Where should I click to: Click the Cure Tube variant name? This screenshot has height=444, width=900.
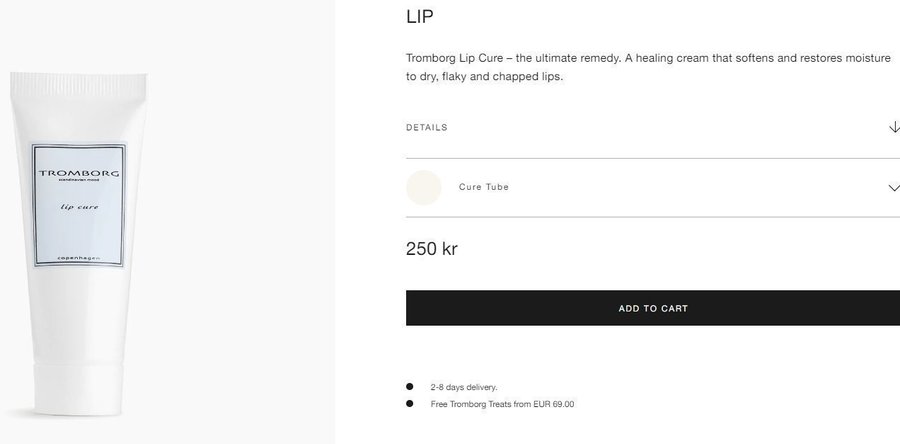(x=484, y=187)
